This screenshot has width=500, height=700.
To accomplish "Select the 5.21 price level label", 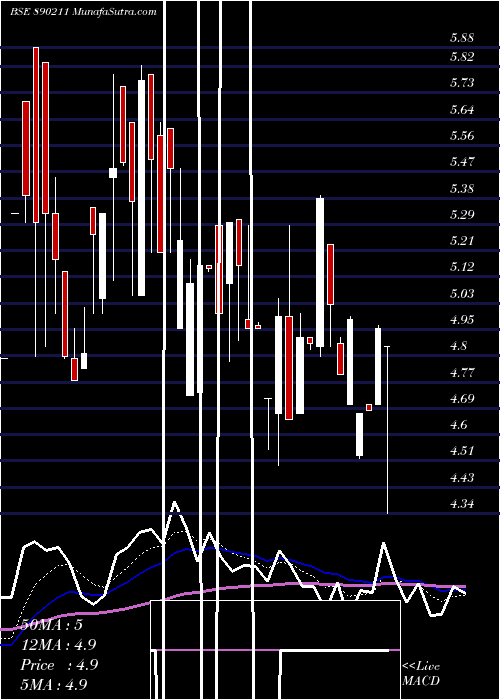I will pyautogui.click(x=462, y=241).
